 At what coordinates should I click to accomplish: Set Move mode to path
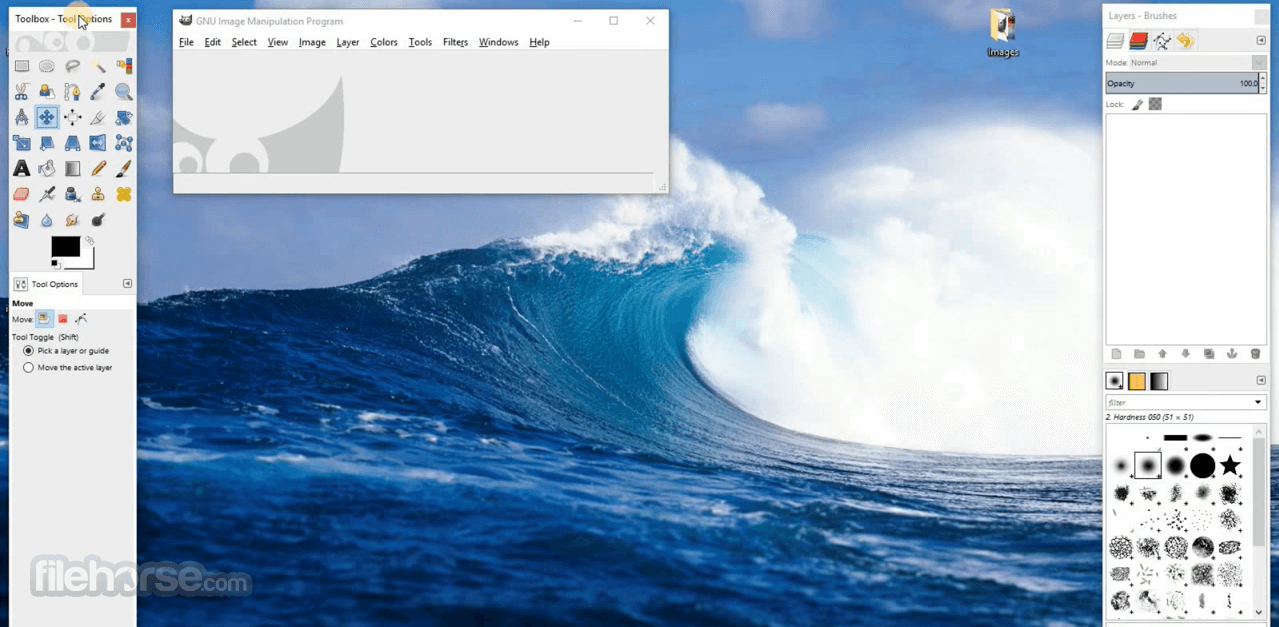81,319
